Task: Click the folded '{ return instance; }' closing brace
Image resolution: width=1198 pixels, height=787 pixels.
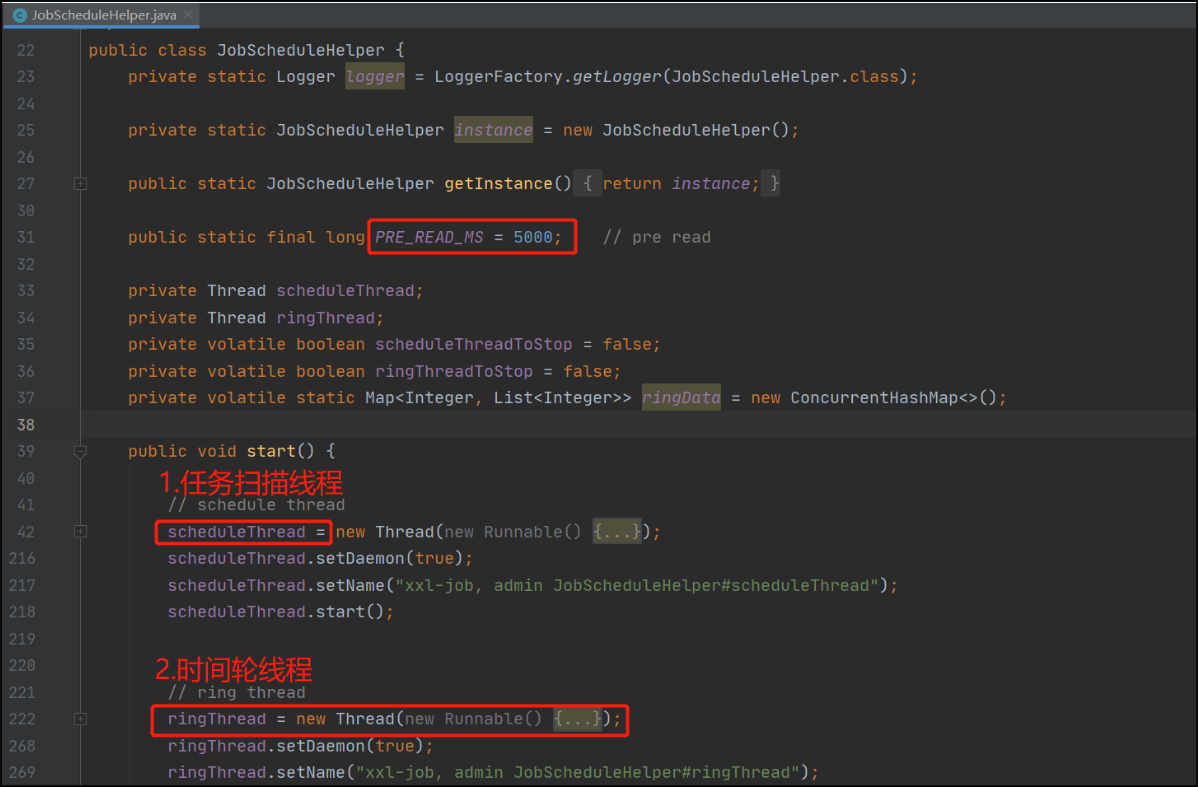Action: pyautogui.click(x=775, y=183)
